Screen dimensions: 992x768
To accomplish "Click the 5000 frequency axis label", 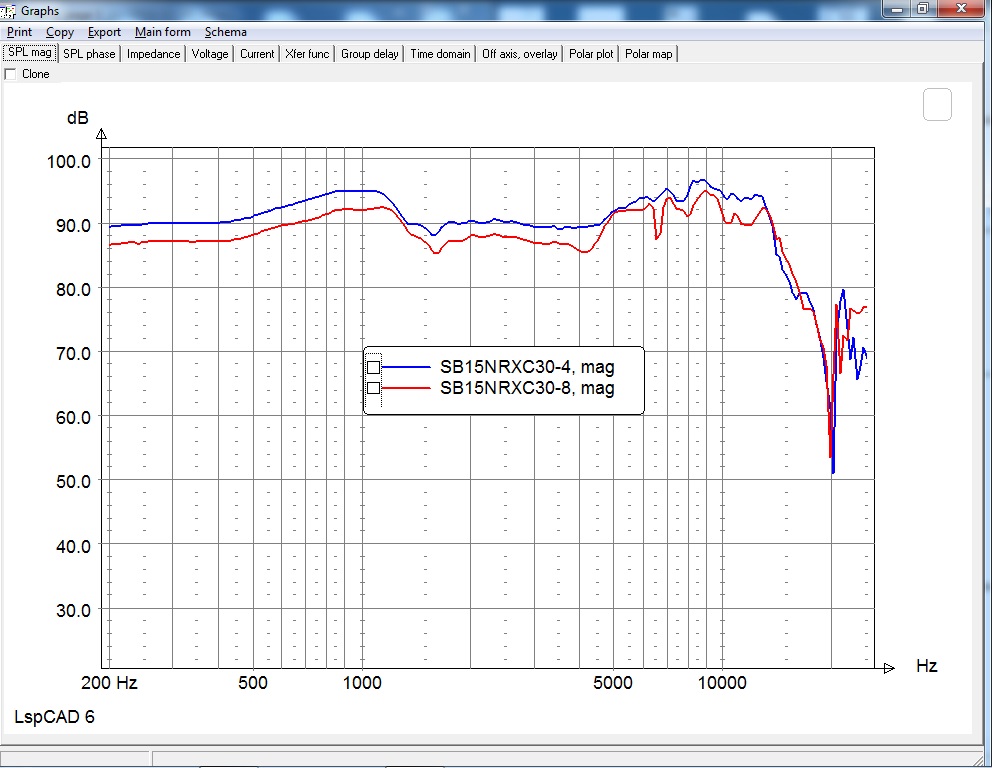I will pyautogui.click(x=612, y=683).
